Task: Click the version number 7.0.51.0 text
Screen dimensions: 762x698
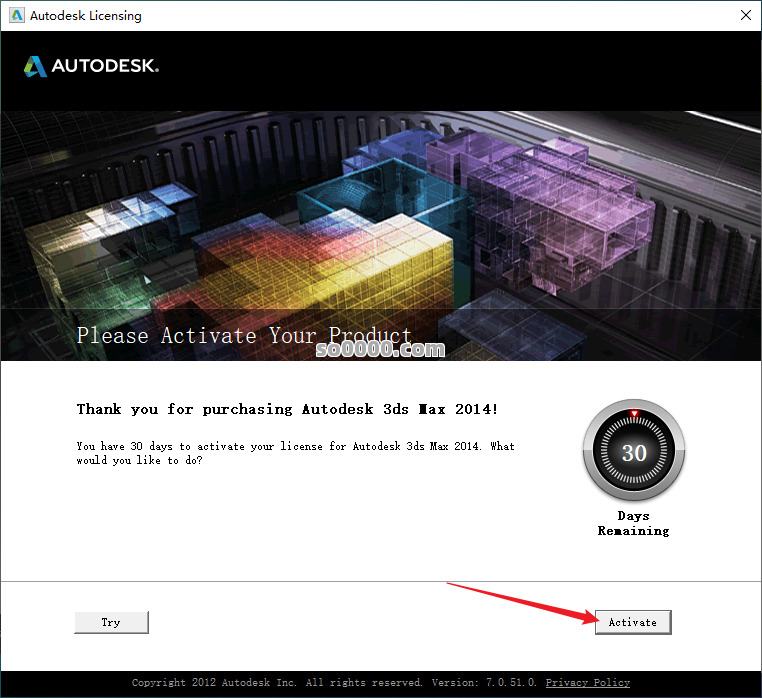Action: [x=511, y=682]
